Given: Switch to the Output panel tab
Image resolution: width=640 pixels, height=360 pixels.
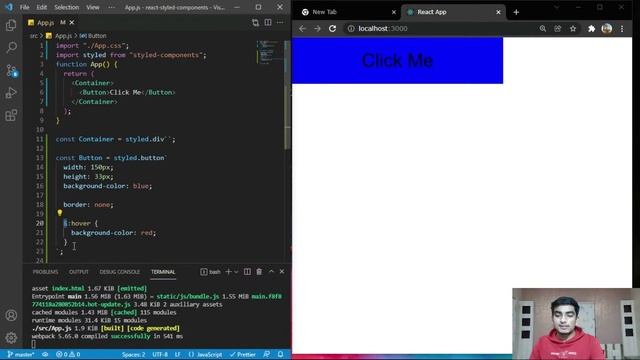Looking at the screenshot, I should [x=79, y=272].
